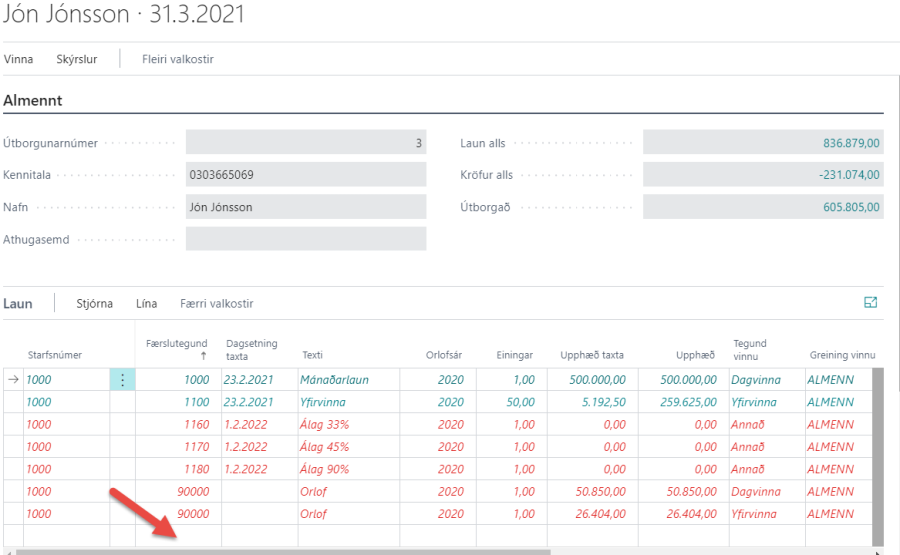This screenshot has height=555, width=900.
Task: Click the horizontal scrollbar's right arrow
Action: point(878,551)
